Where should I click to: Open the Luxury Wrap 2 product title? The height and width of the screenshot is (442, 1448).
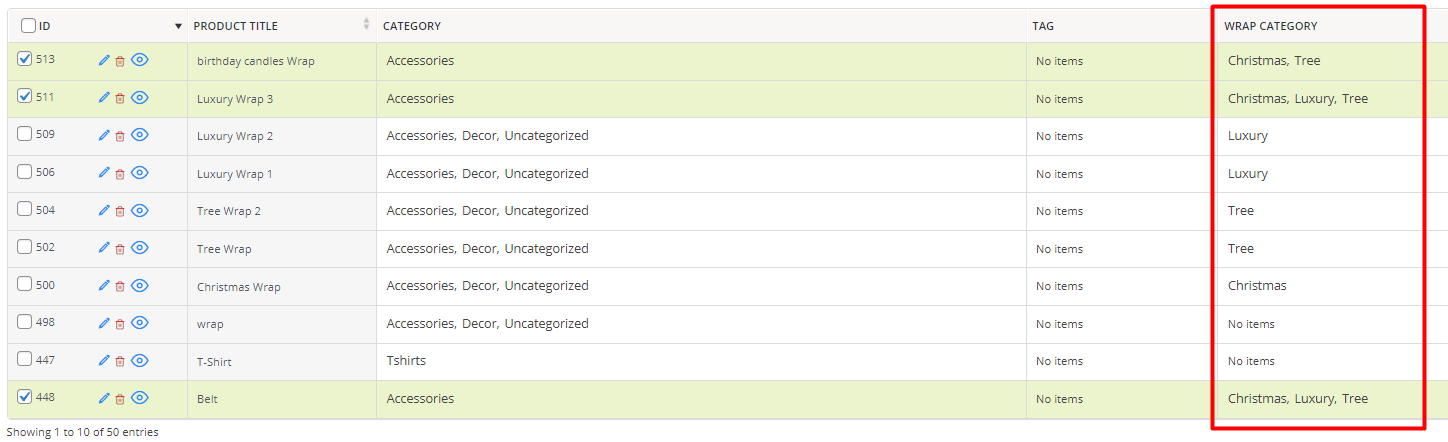tap(235, 136)
